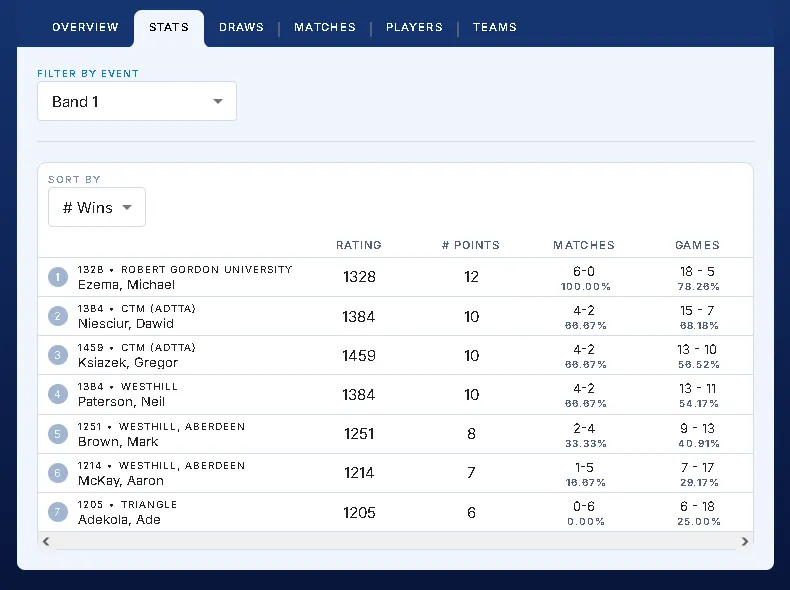Click the 13 - 11 games record
The image size is (790, 590).
pyautogui.click(x=697, y=388)
